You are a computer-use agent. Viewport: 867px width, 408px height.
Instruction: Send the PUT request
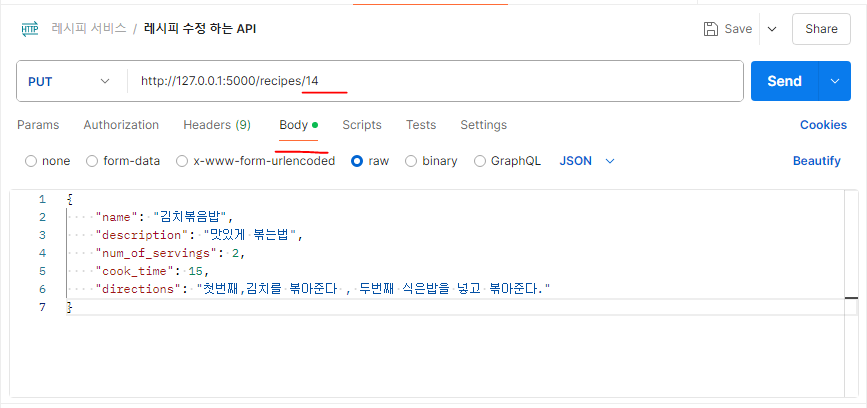pyautogui.click(x=784, y=81)
